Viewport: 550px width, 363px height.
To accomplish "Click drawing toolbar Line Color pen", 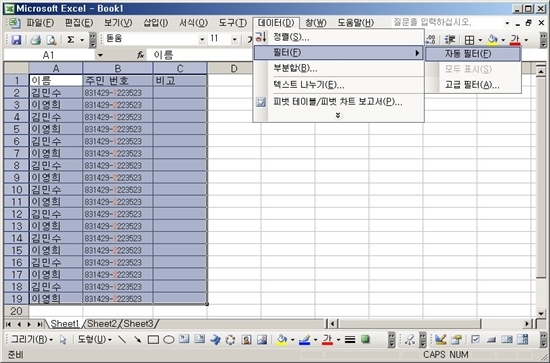I will coord(304,339).
